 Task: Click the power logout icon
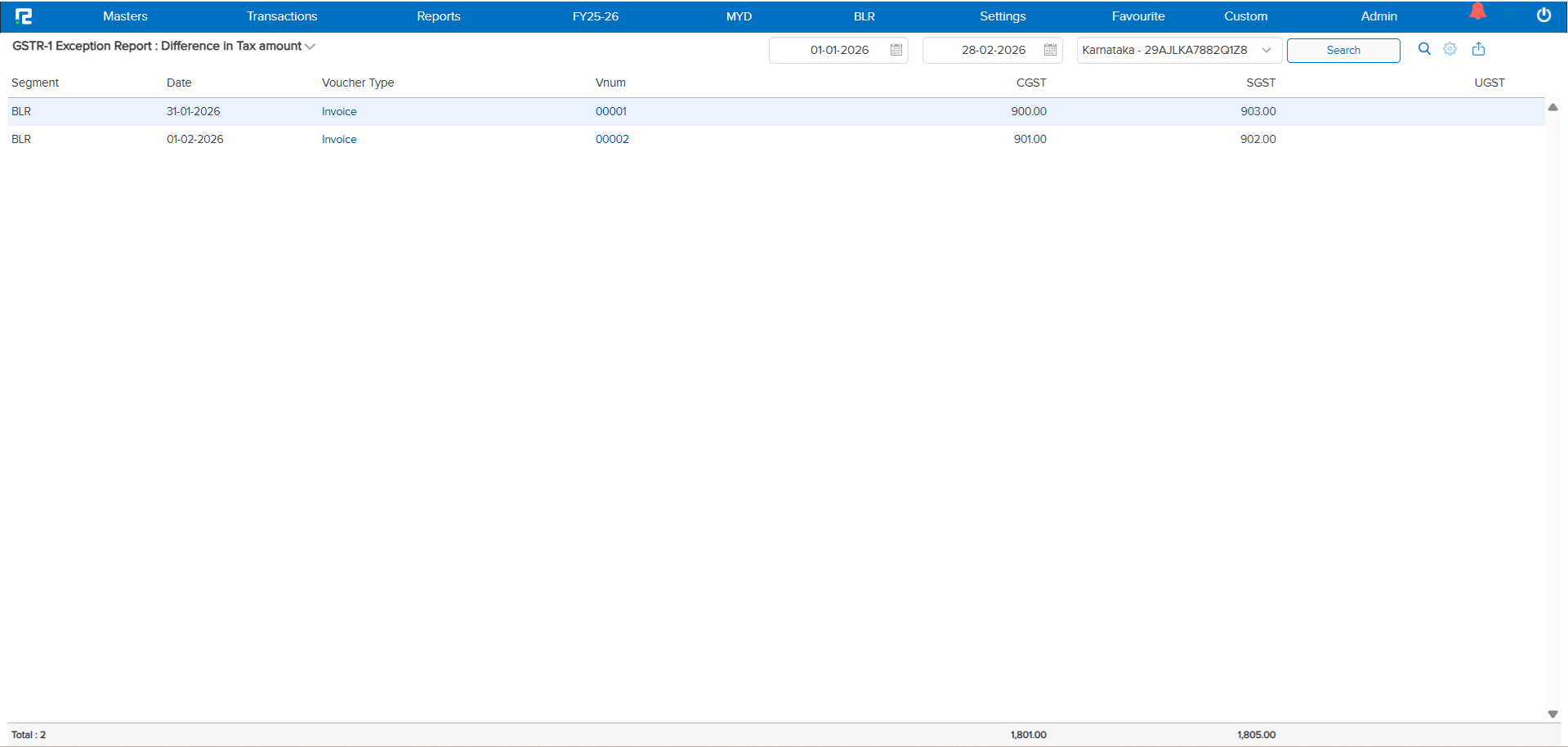(x=1543, y=16)
